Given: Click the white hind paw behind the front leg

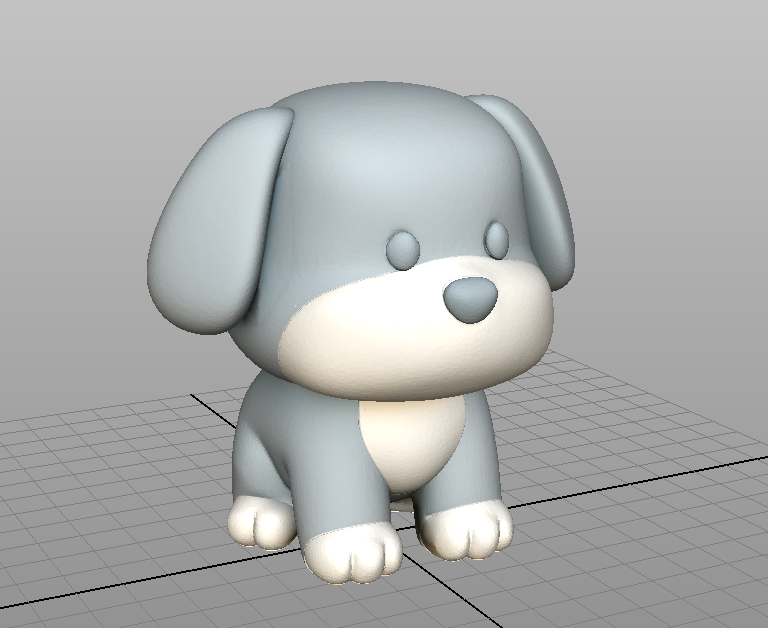Looking at the screenshot, I should coord(262,522).
